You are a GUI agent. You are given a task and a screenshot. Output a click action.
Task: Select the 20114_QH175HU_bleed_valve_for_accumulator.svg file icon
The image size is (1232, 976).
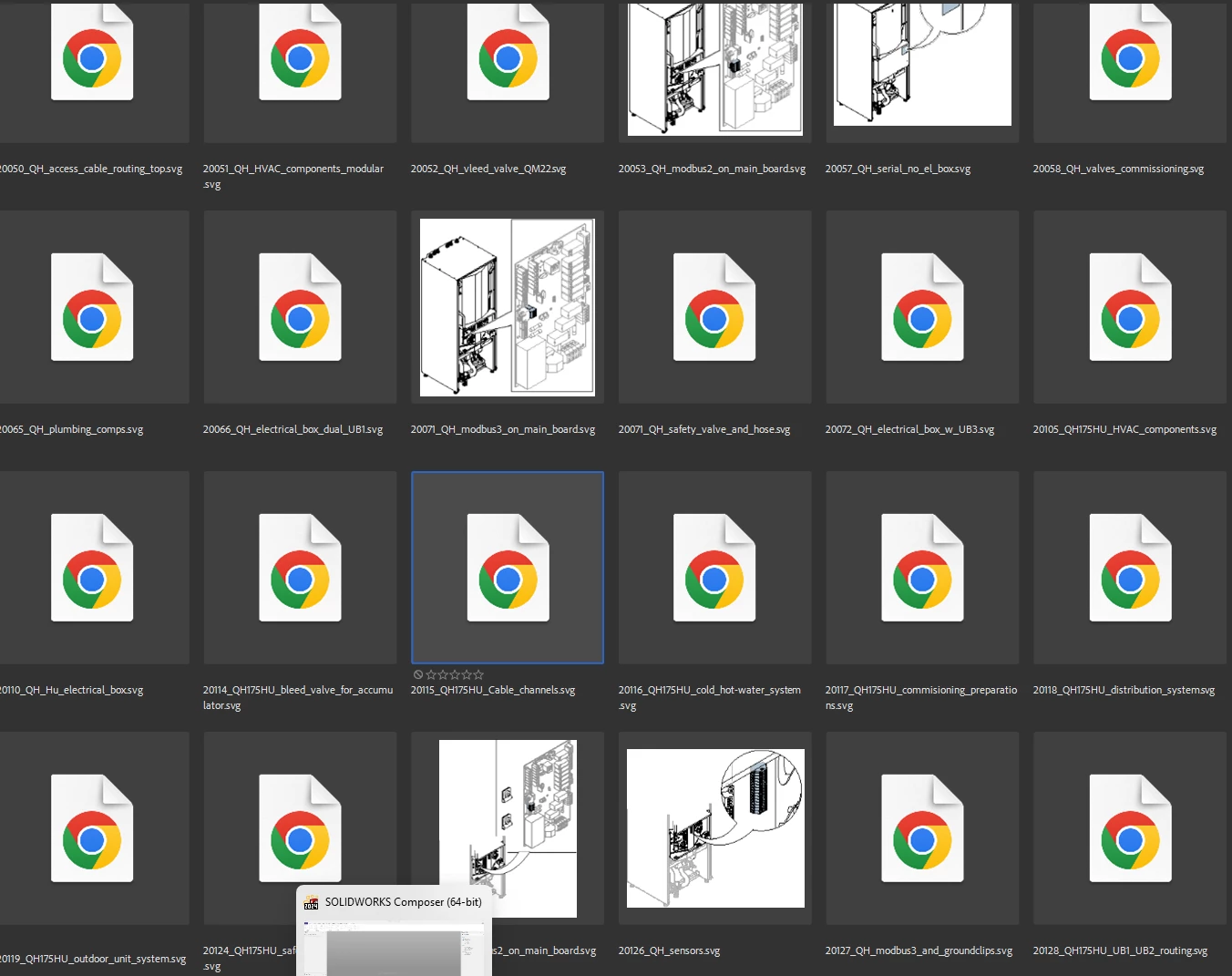coord(300,568)
